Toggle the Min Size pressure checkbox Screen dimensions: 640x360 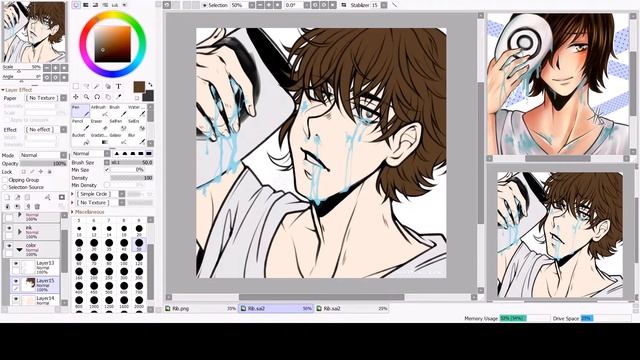pyautogui.click(x=107, y=170)
